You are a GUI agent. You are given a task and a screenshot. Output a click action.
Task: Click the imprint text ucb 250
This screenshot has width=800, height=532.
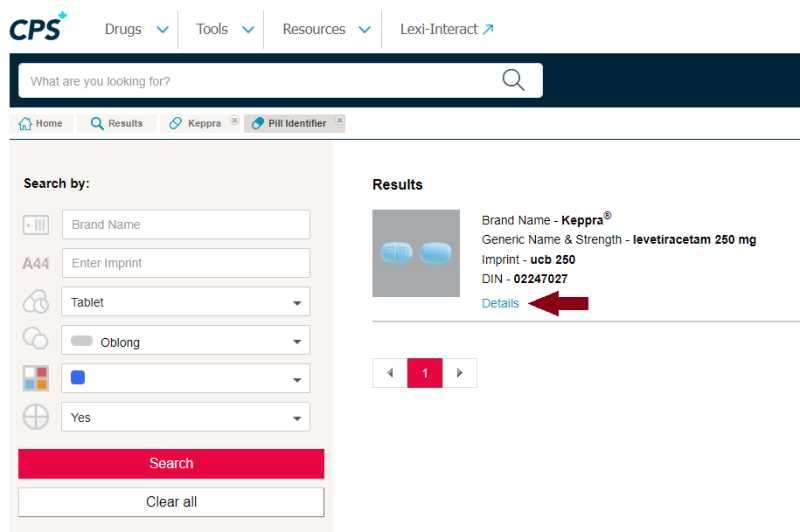(553, 260)
